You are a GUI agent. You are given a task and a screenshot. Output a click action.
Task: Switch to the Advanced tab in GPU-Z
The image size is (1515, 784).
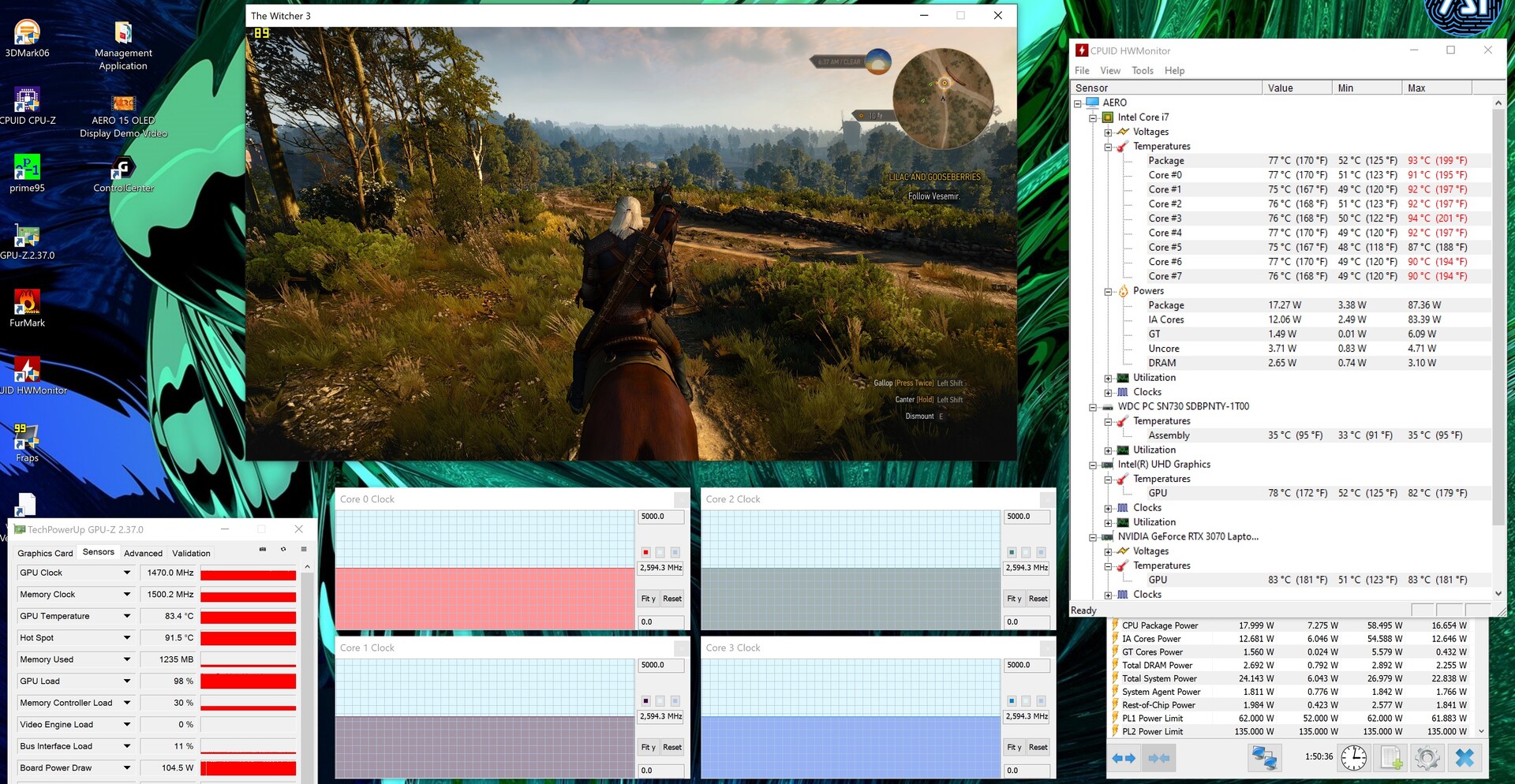pyautogui.click(x=143, y=553)
